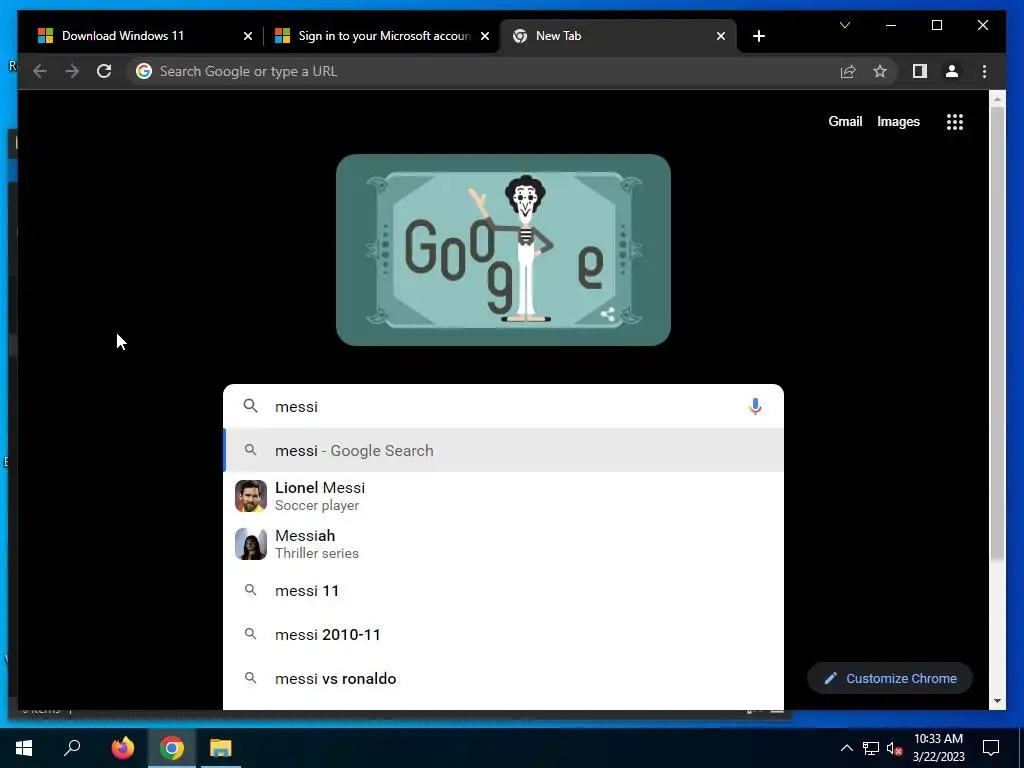Show hidden system tray icons
This screenshot has width=1024, height=768.
tap(846, 748)
